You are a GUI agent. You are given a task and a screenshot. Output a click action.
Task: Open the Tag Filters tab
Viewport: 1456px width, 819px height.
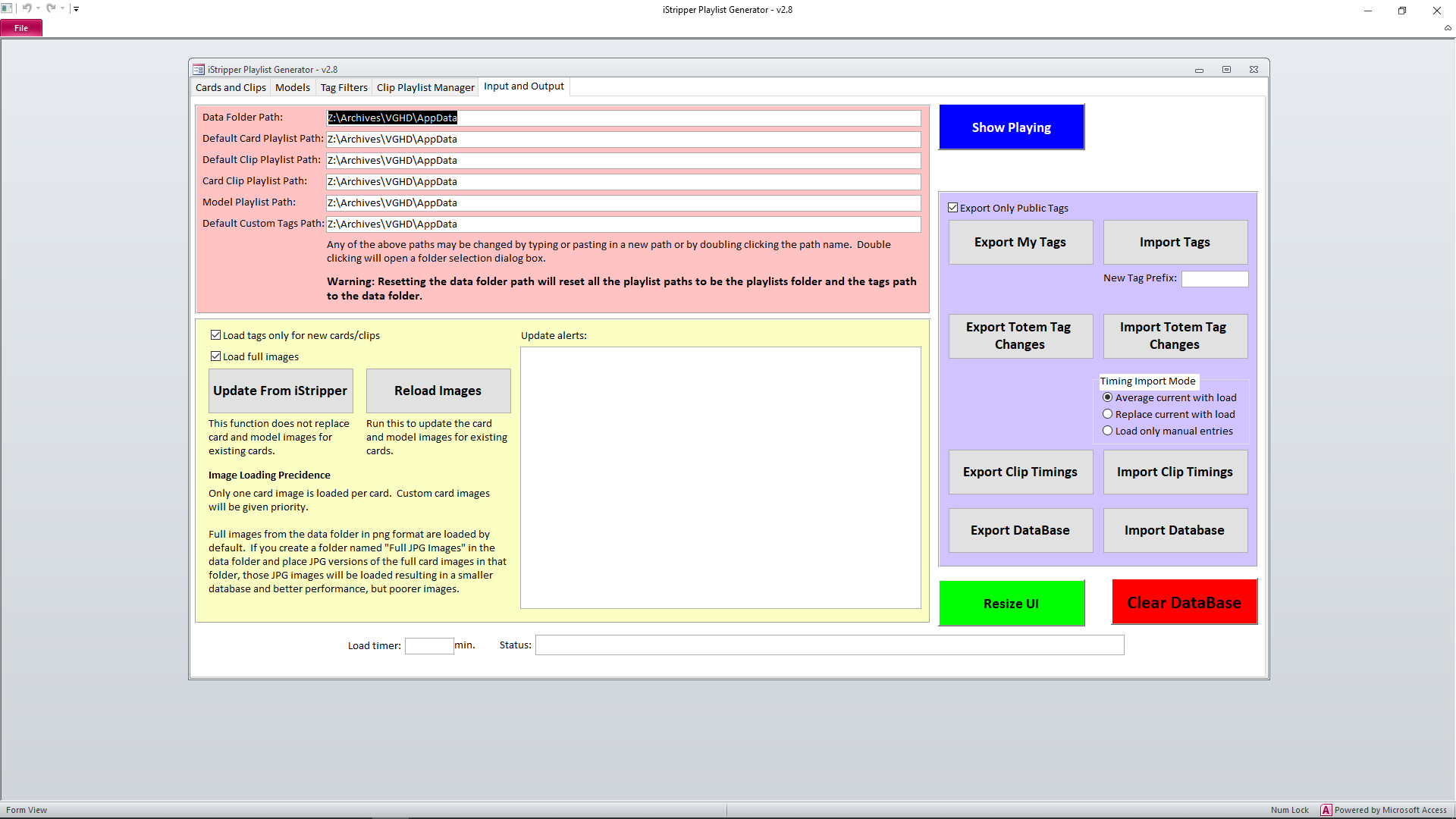pyautogui.click(x=344, y=87)
